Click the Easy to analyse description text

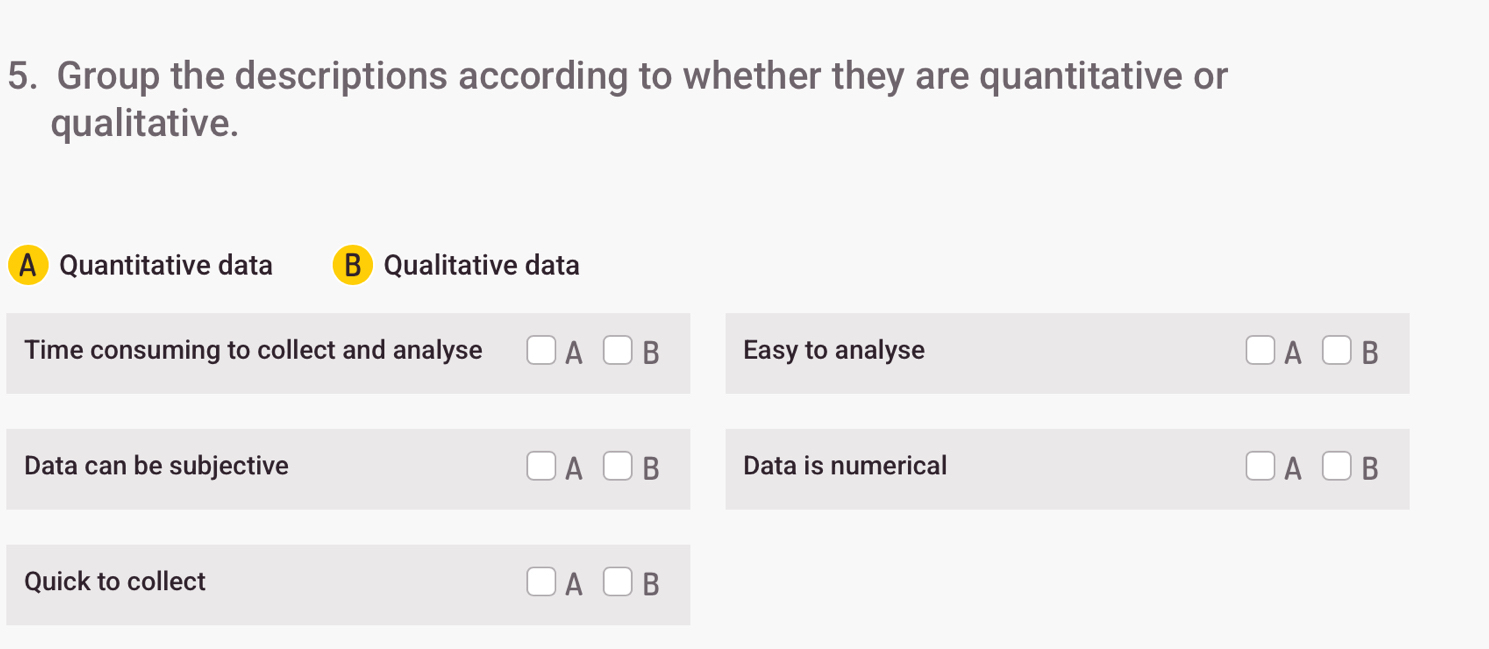click(834, 350)
